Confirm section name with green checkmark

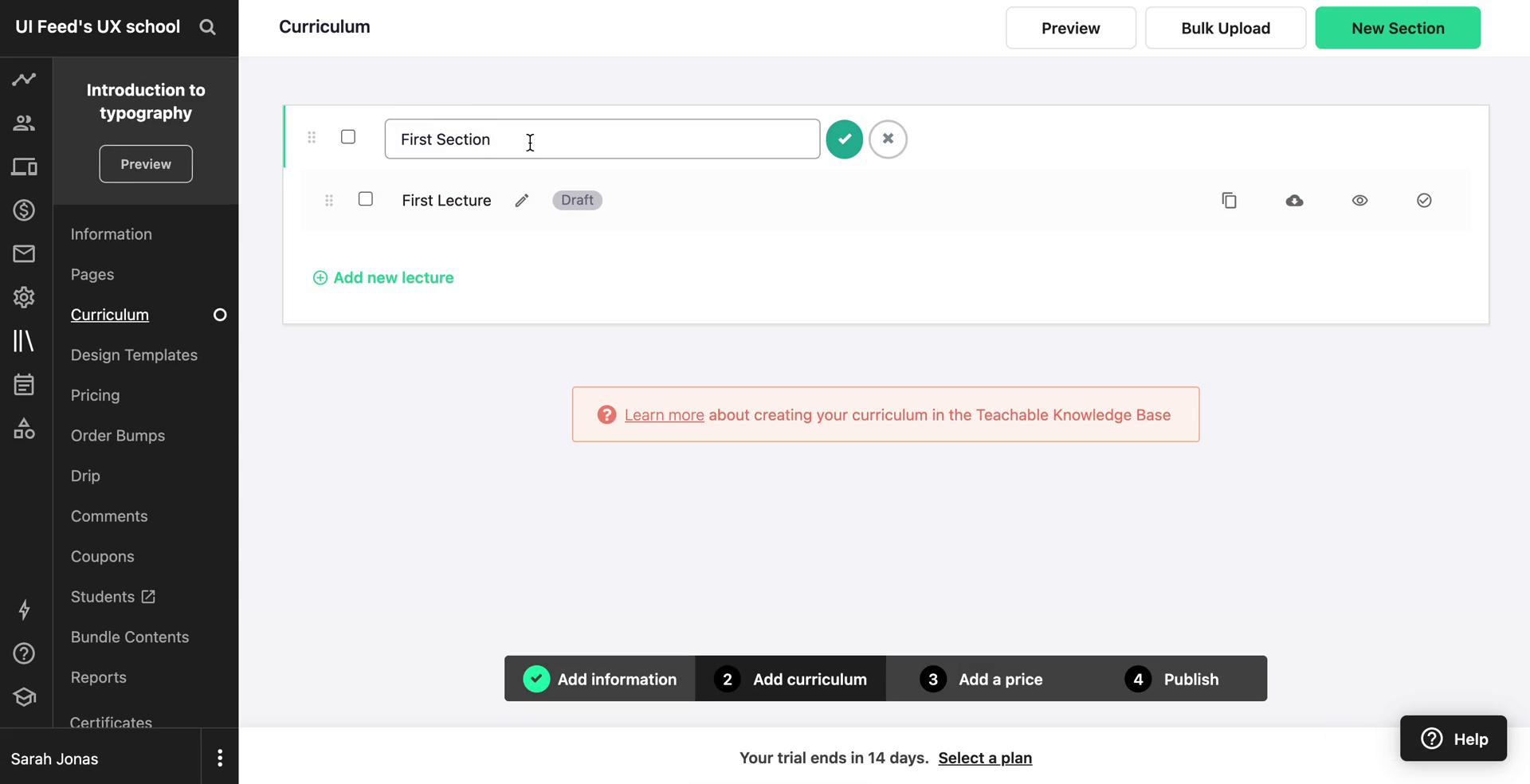[845, 139]
